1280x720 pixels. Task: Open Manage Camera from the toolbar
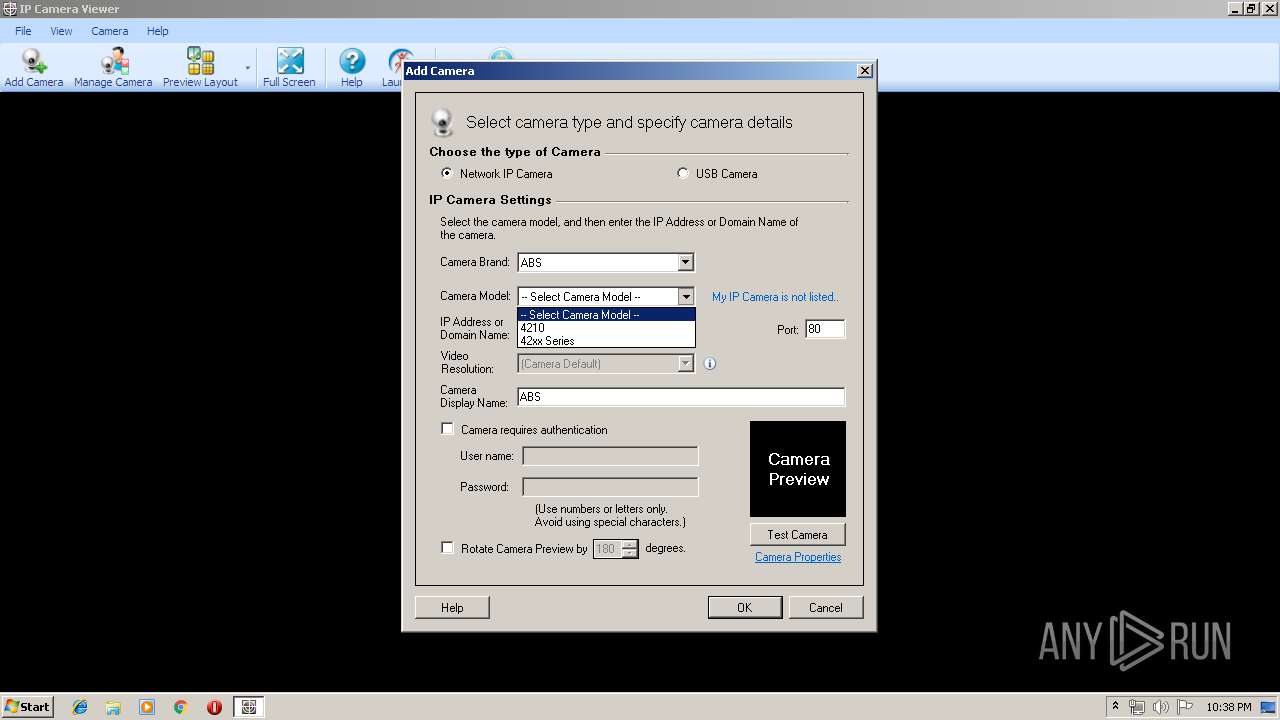(113, 68)
